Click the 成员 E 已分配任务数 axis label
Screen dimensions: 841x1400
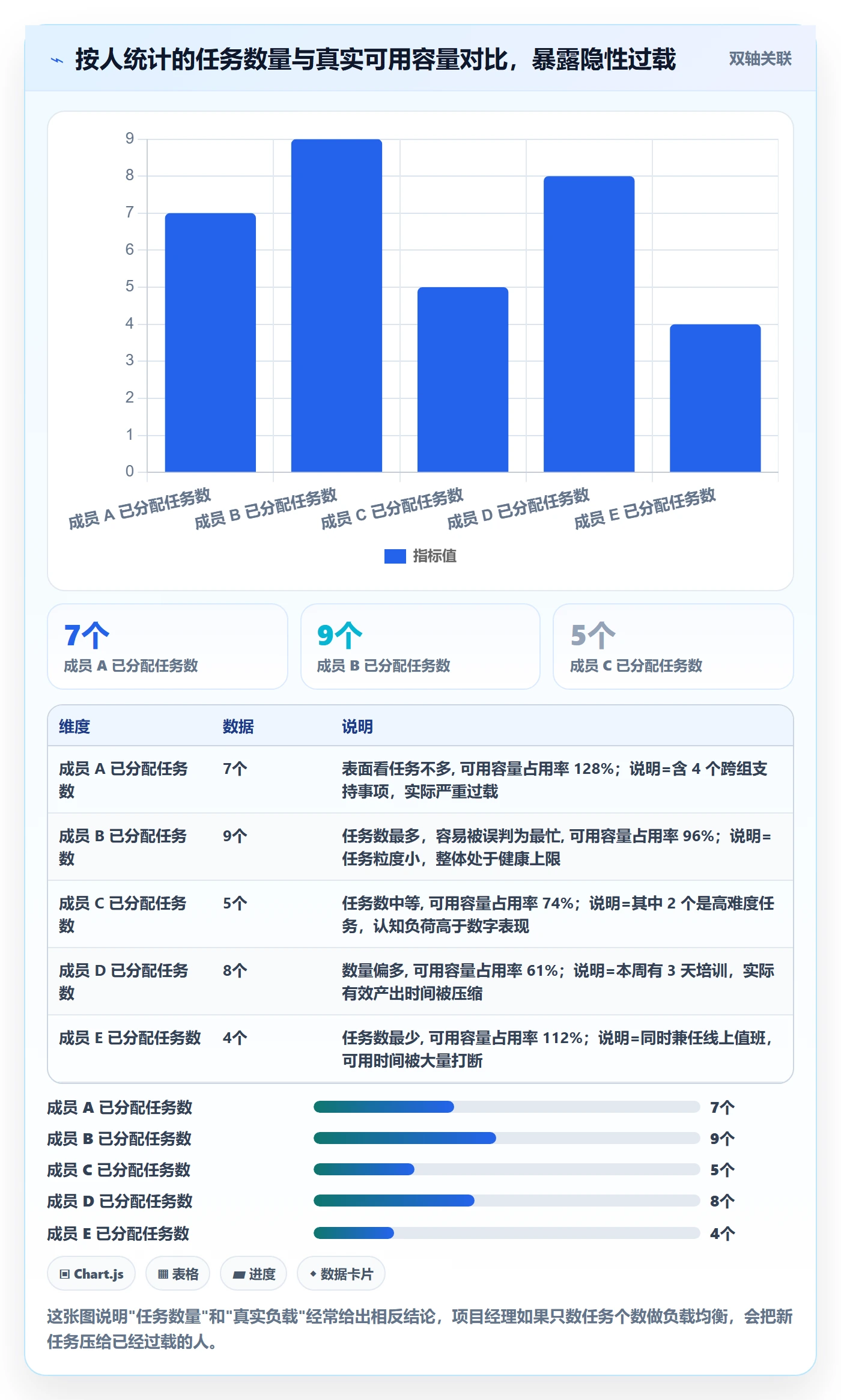click(x=645, y=508)
